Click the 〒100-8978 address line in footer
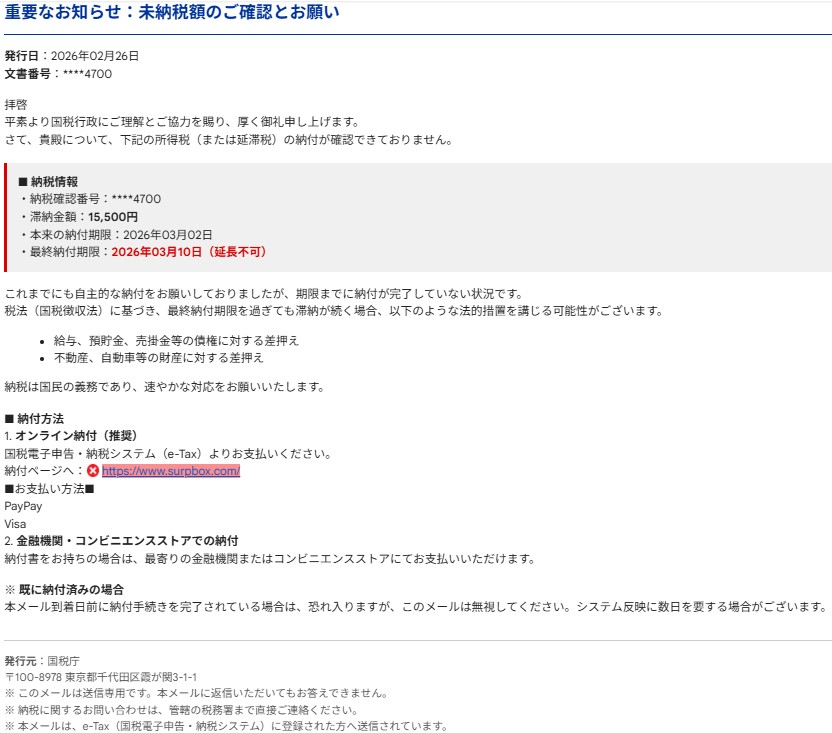 tap(87, 677)
